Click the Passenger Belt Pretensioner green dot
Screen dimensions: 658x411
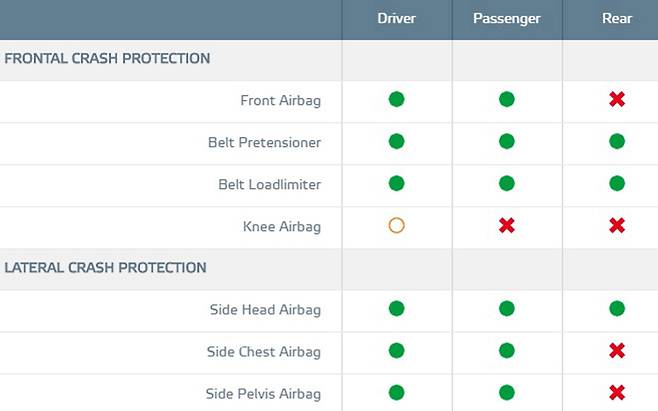click(x=507, y=142)
